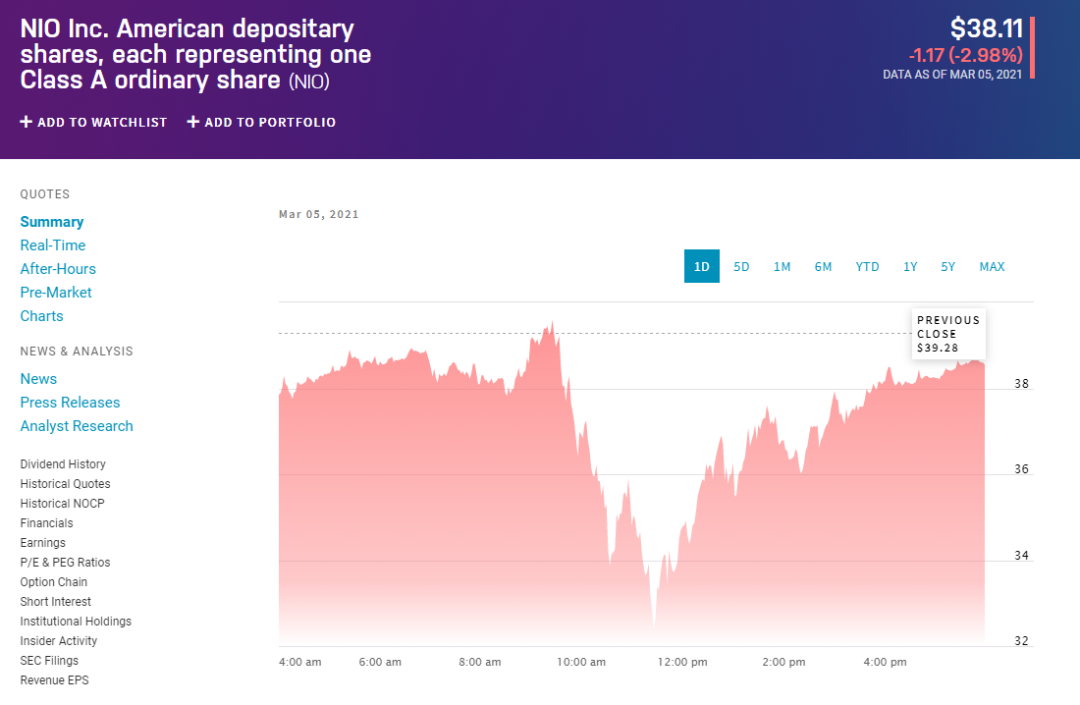Switch chart to 5D range
The width and height of the screenshot is (1080, 705).
click(x=741, y=266)
